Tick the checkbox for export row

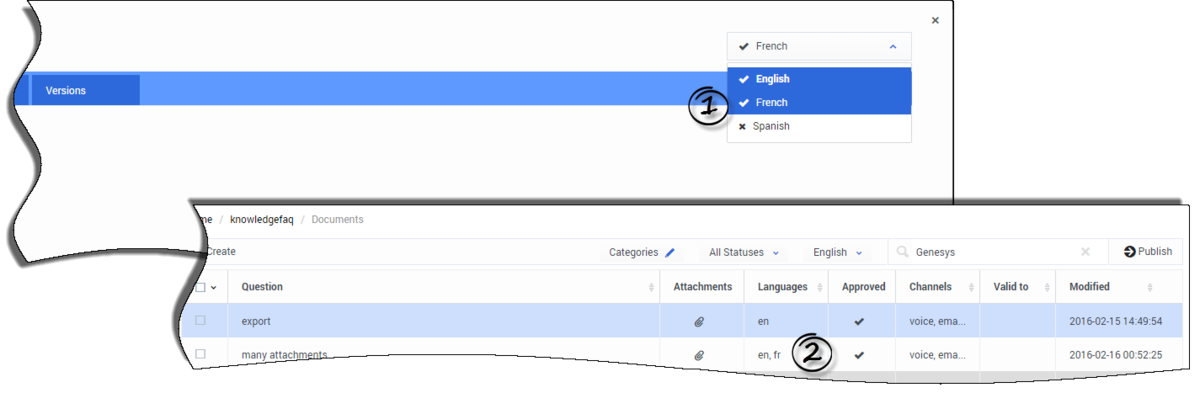click(x=200, y=321)
